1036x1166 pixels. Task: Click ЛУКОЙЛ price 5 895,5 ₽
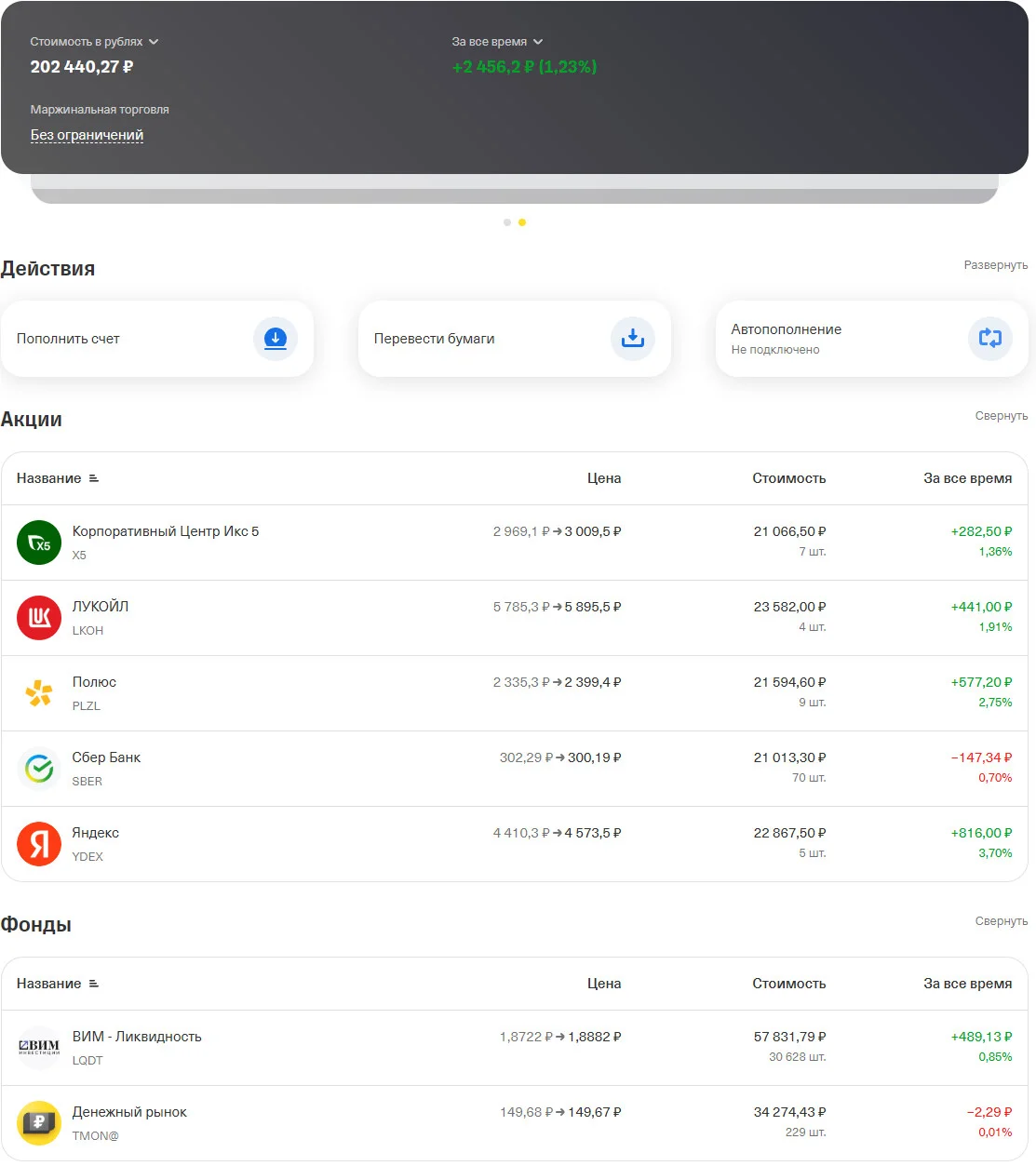pyautogui.click(x=593, y=607)
